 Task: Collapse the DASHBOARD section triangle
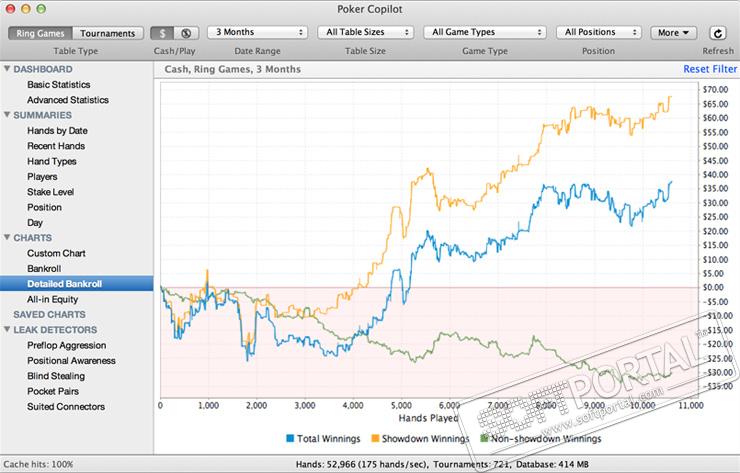[x=7, y=68]
